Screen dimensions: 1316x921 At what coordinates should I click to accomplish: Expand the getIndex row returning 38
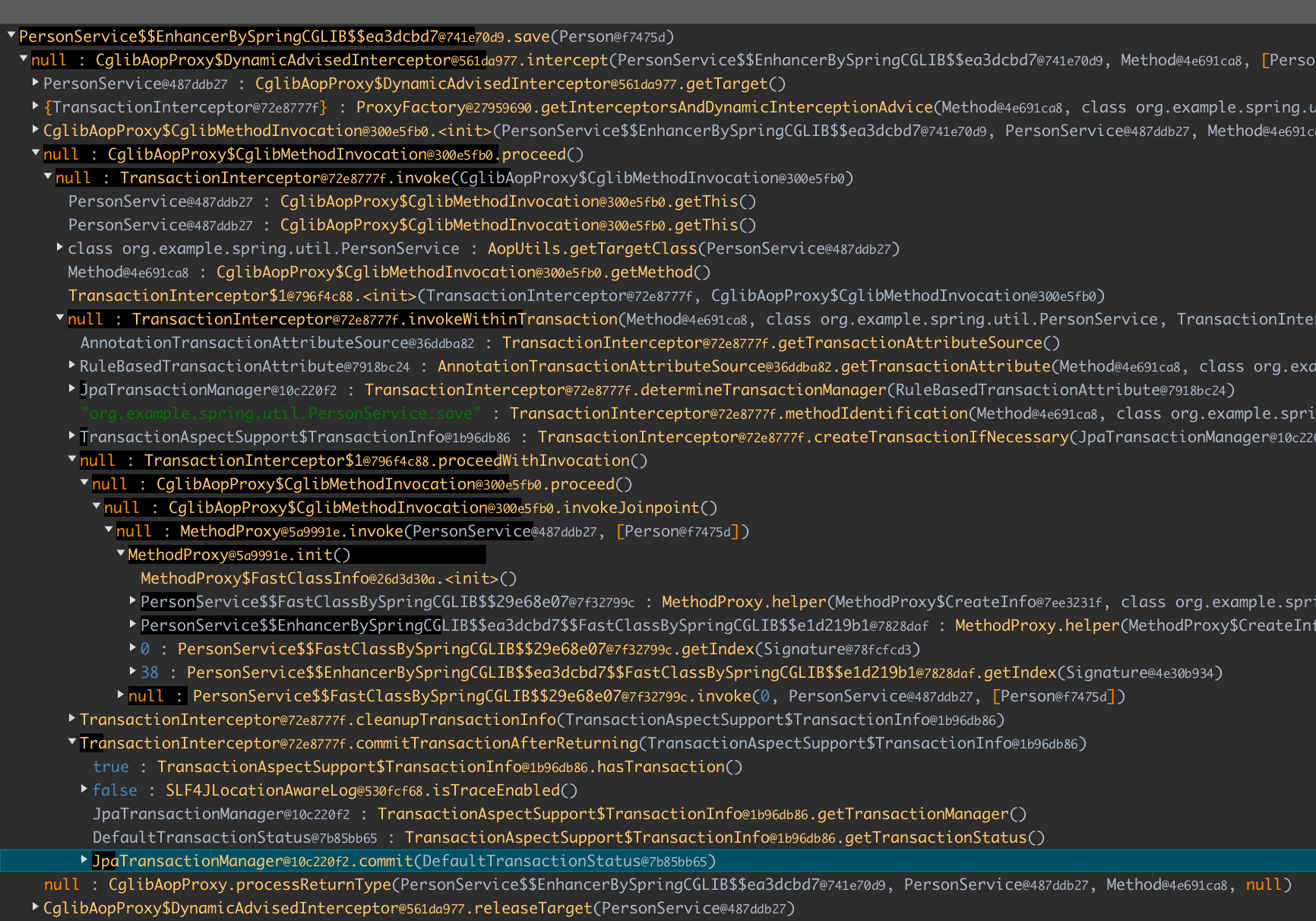[x=133, y=670]
